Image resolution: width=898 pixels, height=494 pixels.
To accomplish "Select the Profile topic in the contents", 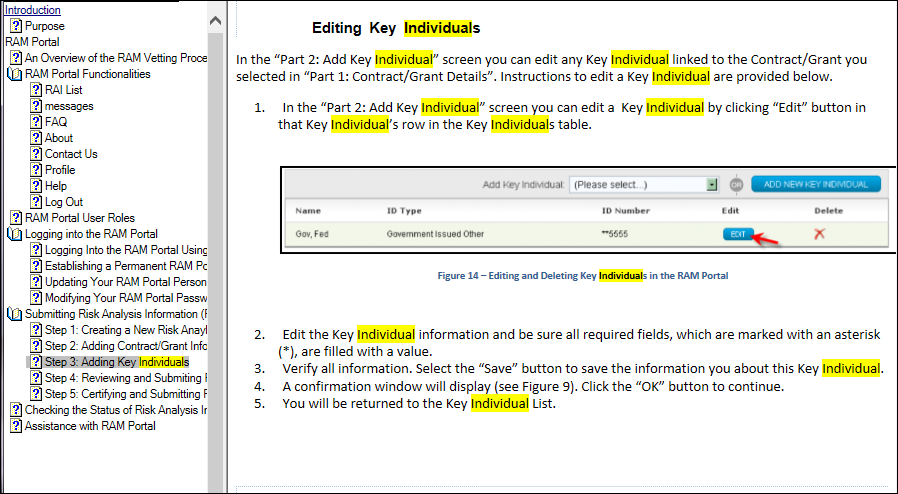I will pyautogui.click(x=60, y=170).
